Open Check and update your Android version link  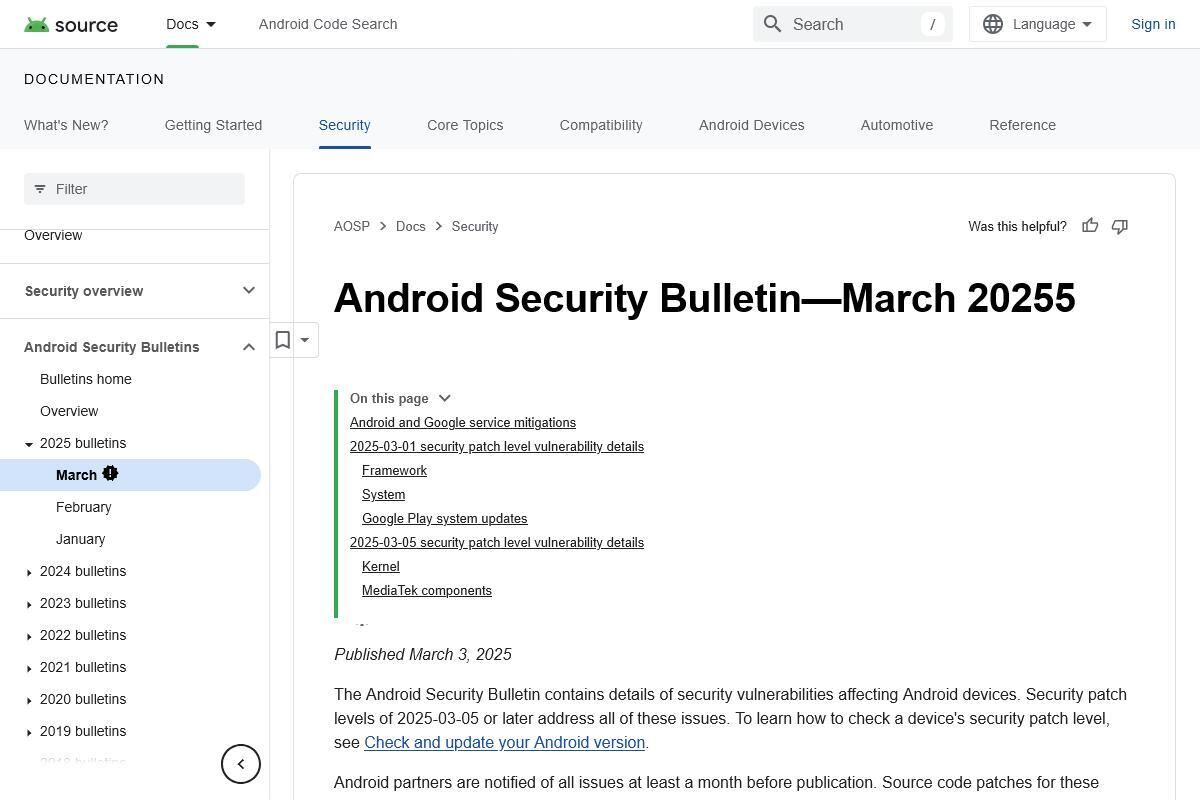point(505,742)
